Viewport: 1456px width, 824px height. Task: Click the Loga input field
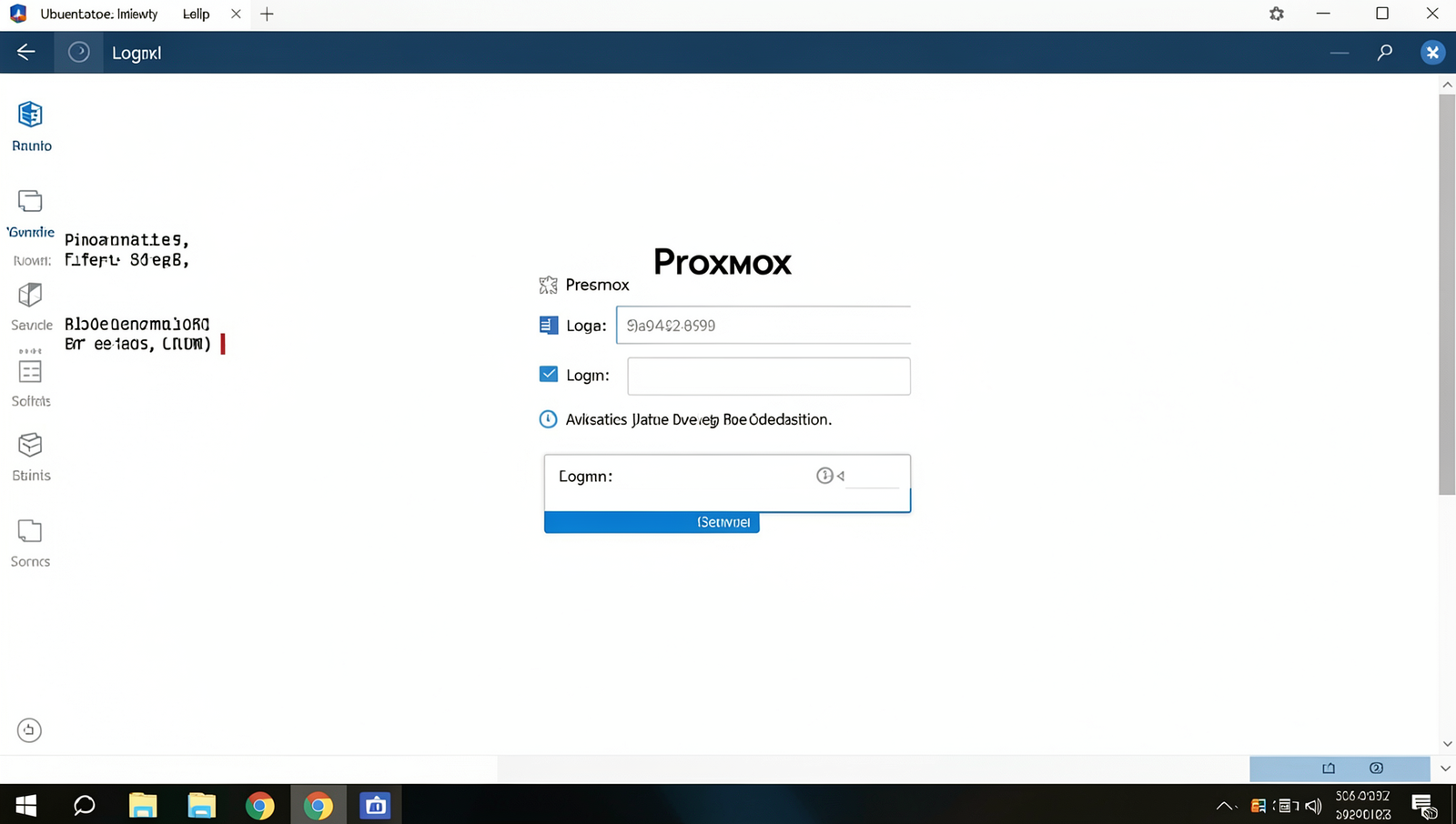763,326
